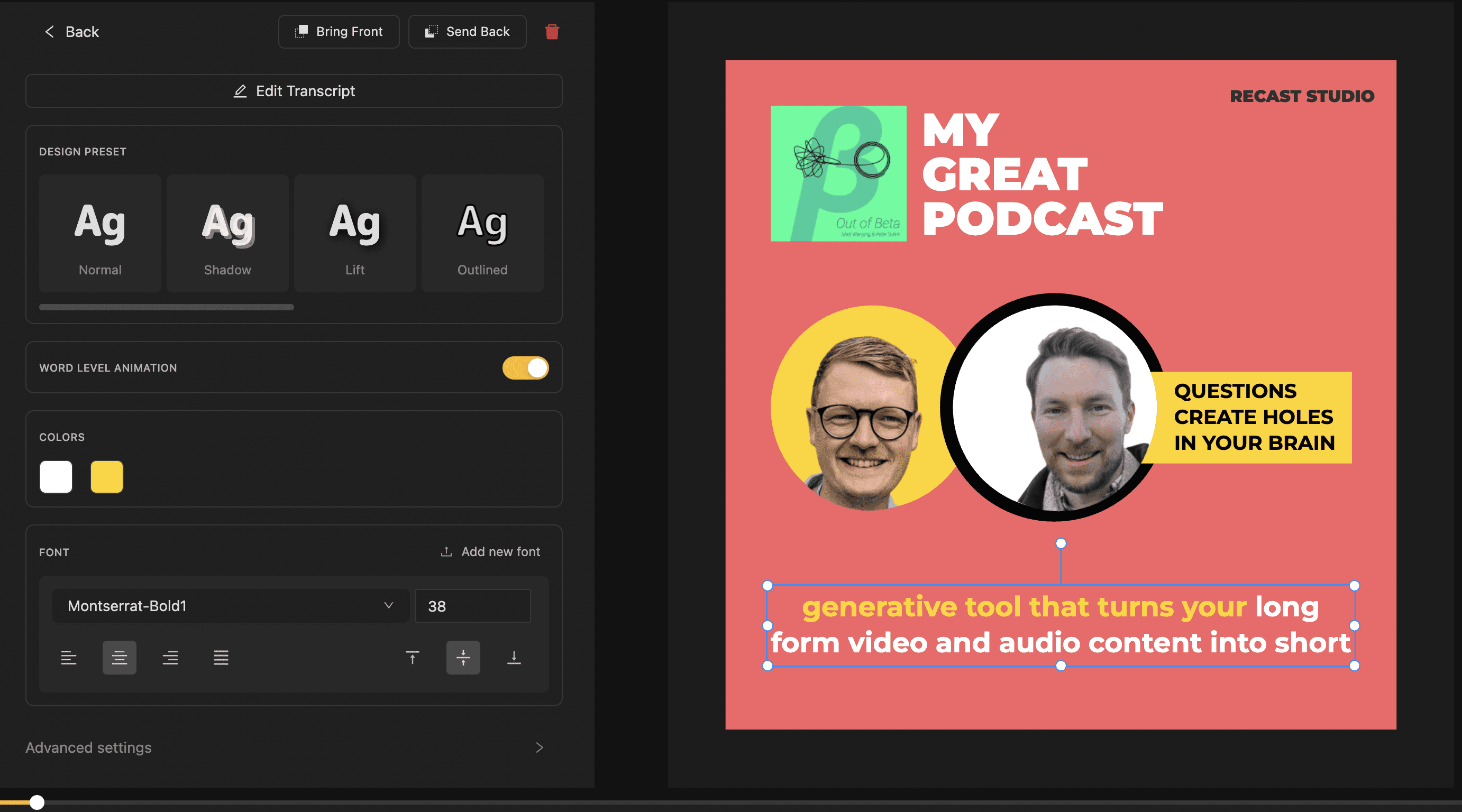Align text vertically to middle
The height and width of the screenshot is (812, 1462).
click(x=463, y=658)
